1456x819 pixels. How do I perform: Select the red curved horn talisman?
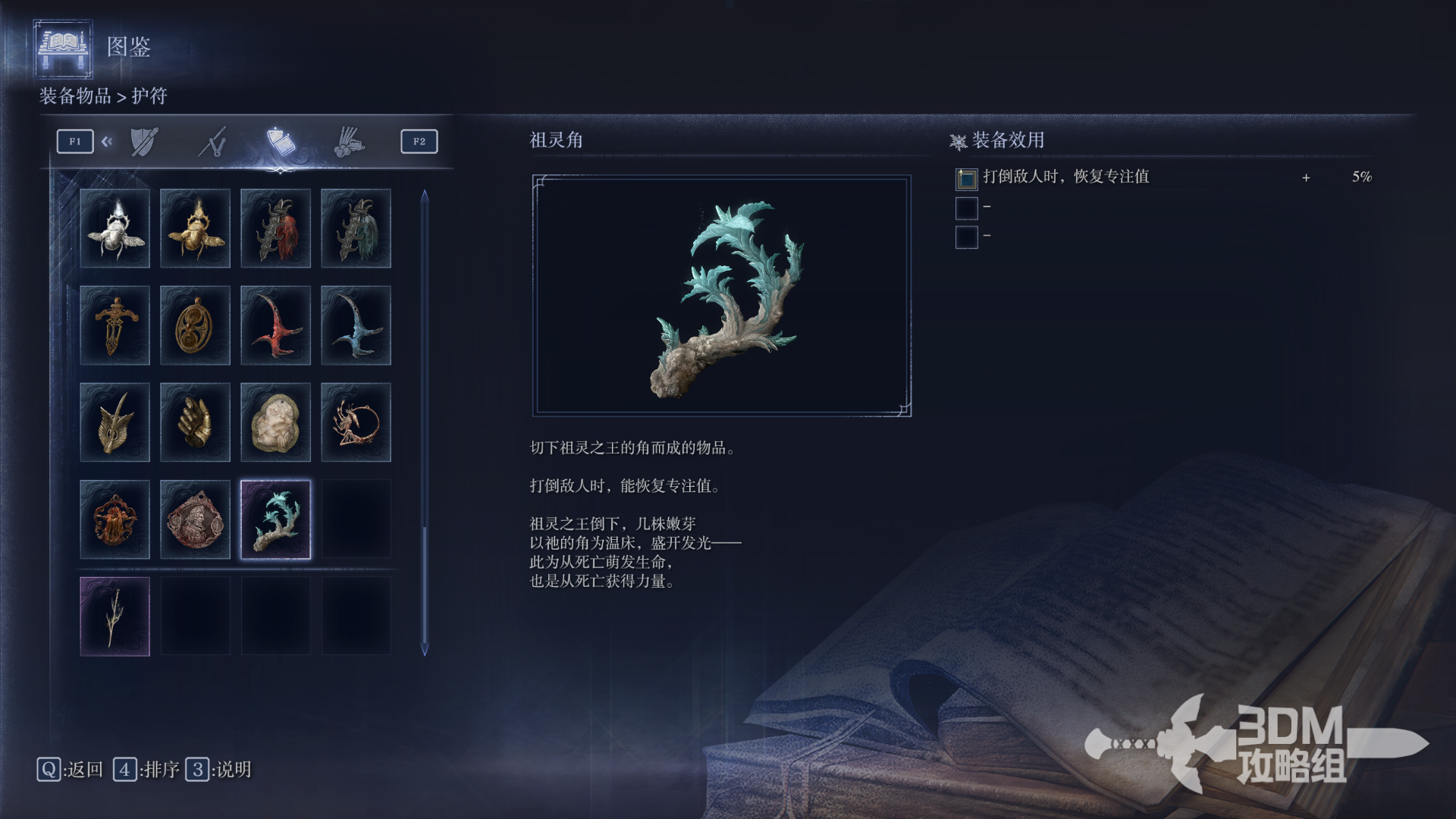[275, 325]
